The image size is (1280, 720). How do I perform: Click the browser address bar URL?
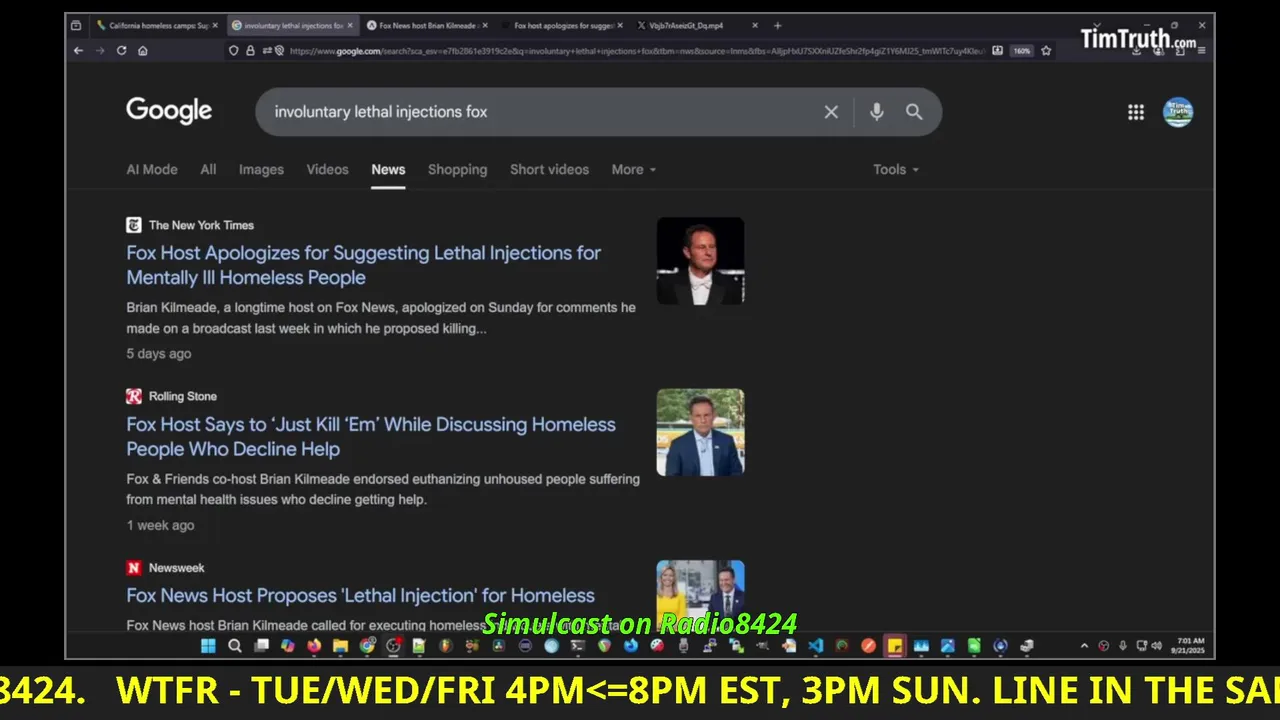pyautogui.click(x=636, y=50)
